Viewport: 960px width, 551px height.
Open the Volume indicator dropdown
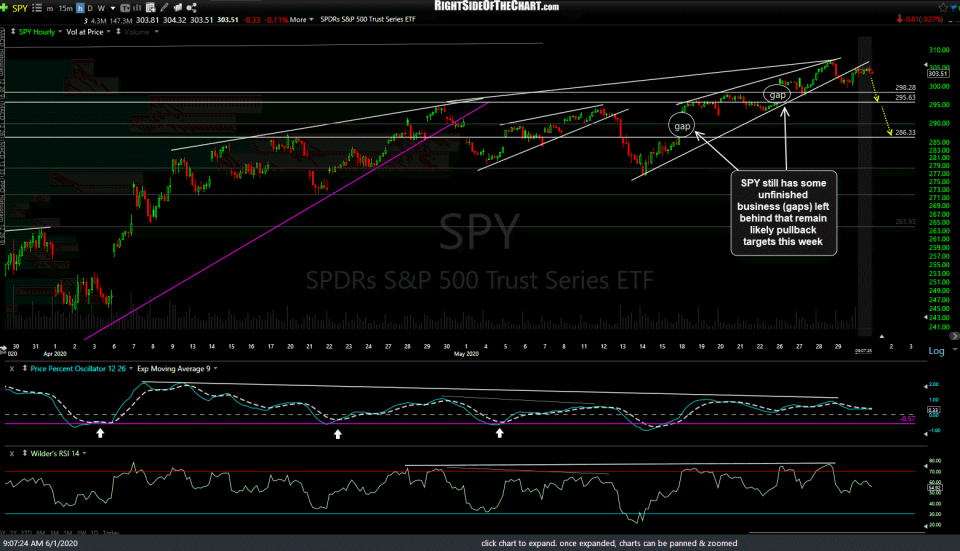(157, 32)
